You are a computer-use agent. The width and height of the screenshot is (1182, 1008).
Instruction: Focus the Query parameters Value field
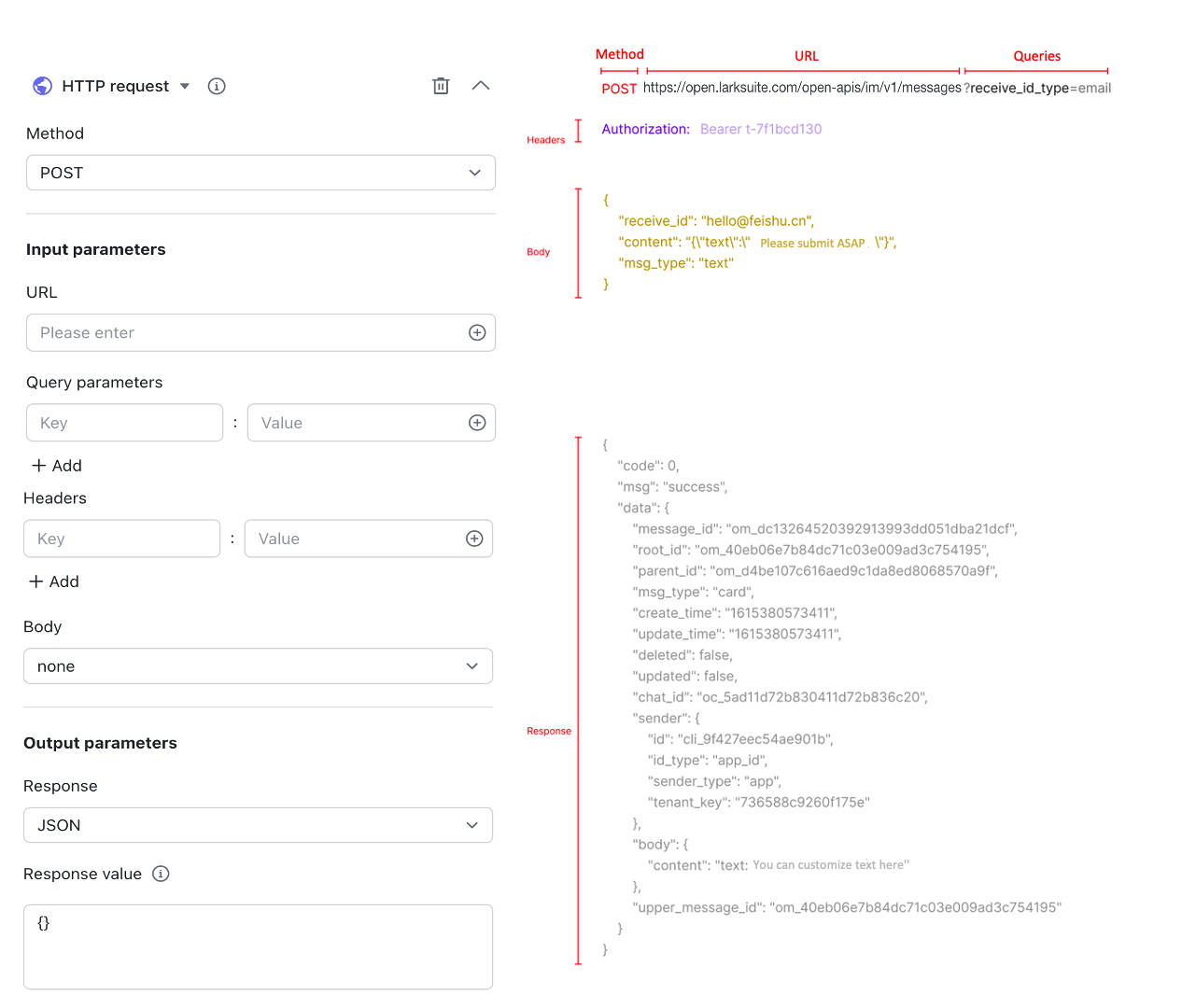point(355,423)
